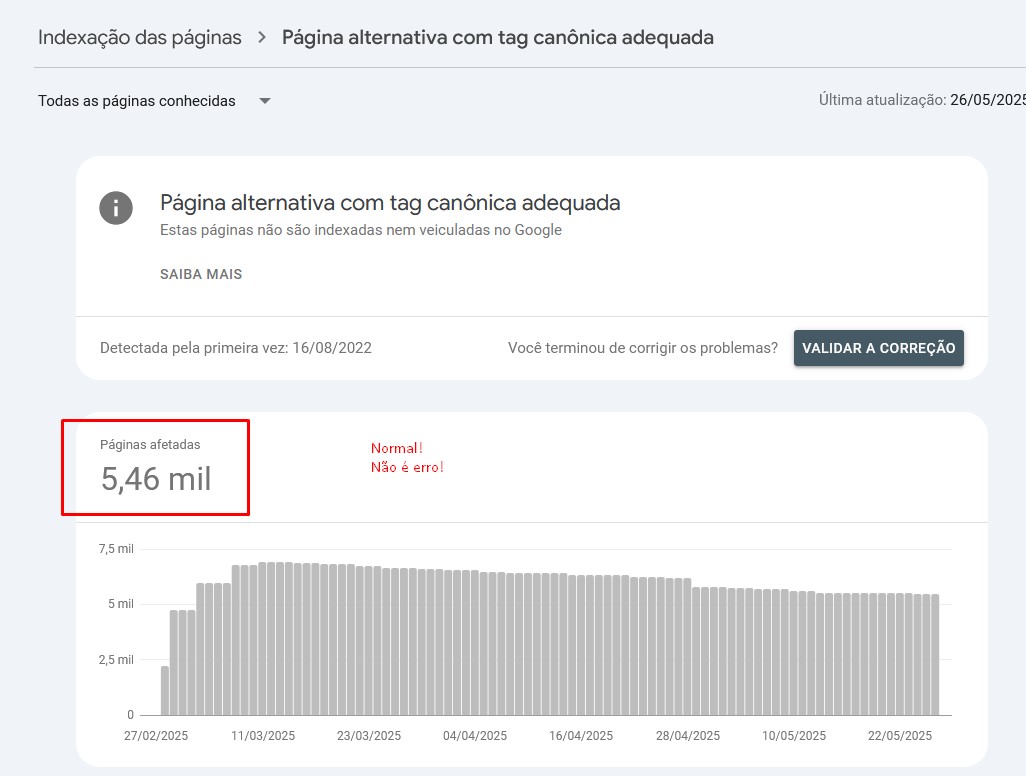Viewport: 1026px width, 776px height.
Task: Click the breadcrumb chevron separator icon
Action: pyautogui.click(x=262, y=37)
